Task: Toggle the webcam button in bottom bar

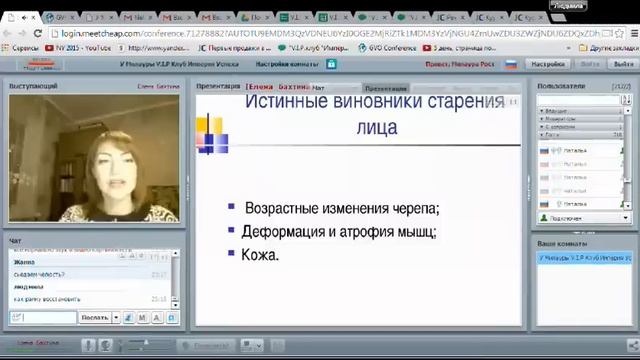Action: point(105,346)
